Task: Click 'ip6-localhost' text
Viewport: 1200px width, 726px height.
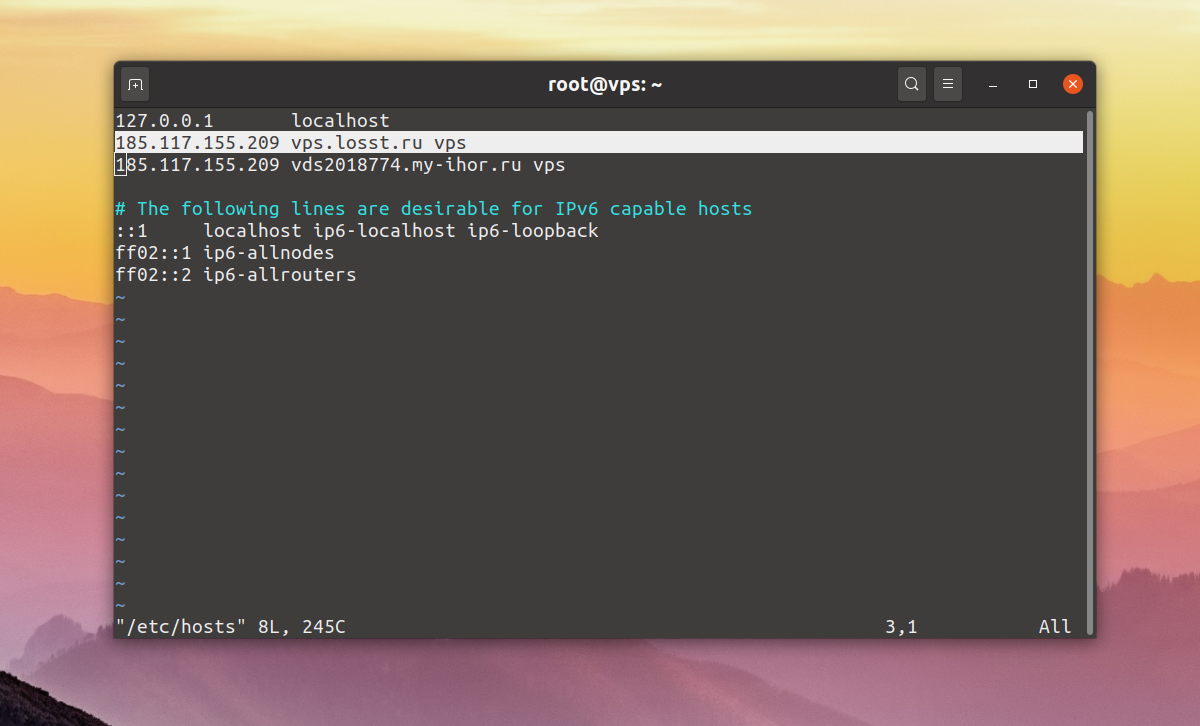Action: [x=384, y=230]
